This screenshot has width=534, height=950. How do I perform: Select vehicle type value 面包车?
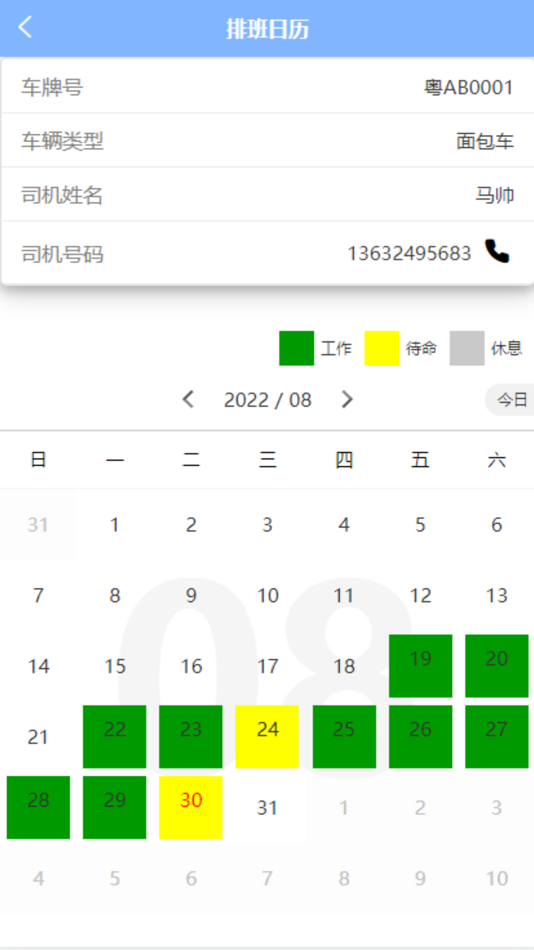485,142
